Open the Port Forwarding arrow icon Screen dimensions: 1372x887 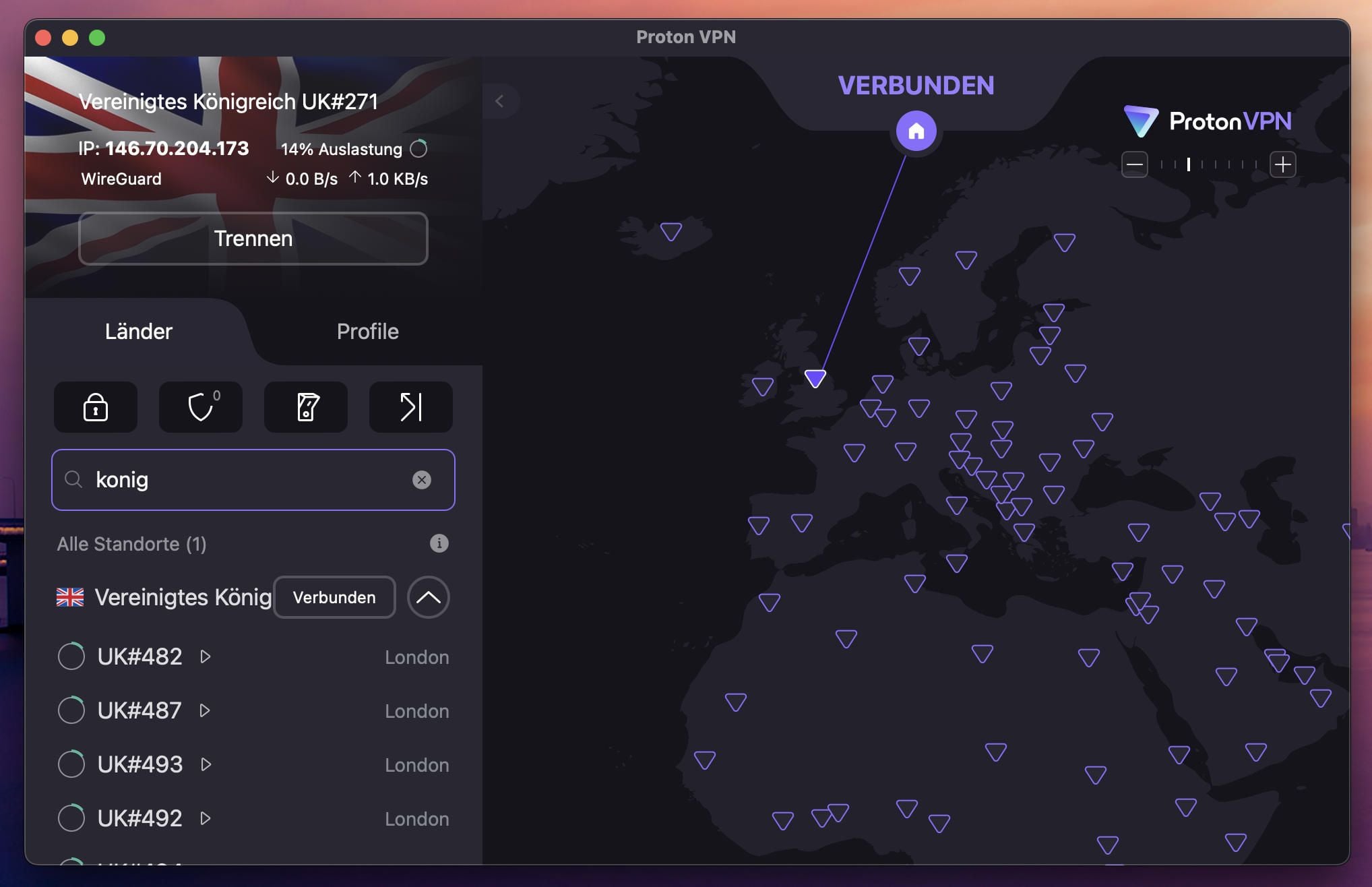click(x=411, y=407)
